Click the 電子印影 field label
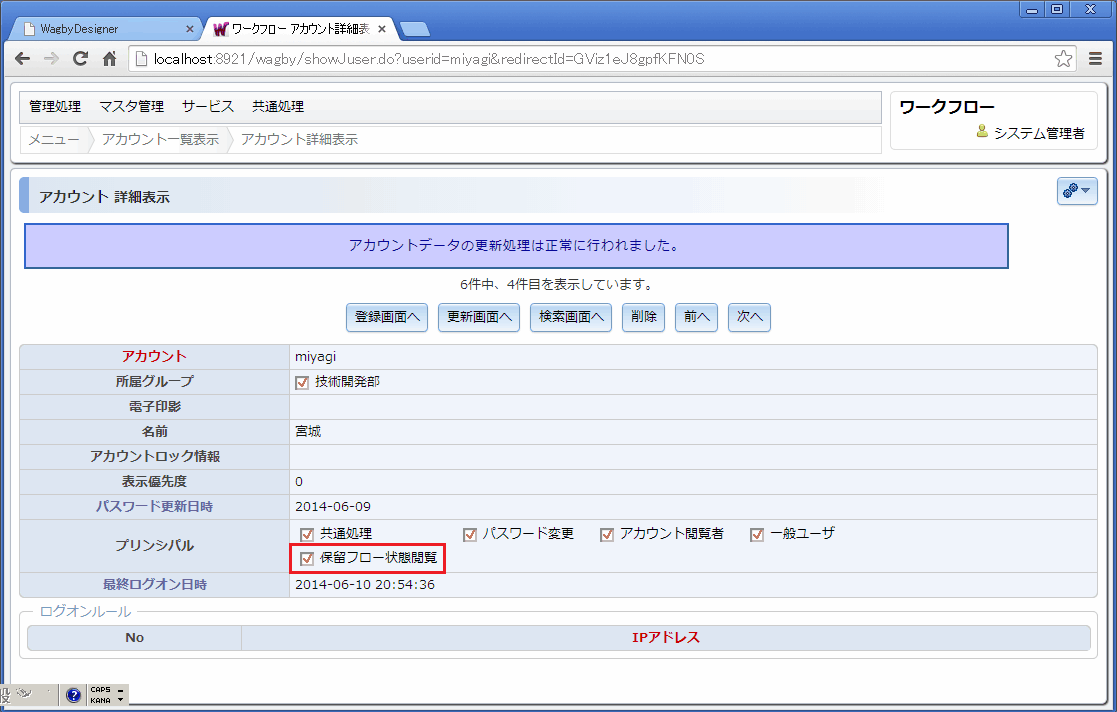 154,406
